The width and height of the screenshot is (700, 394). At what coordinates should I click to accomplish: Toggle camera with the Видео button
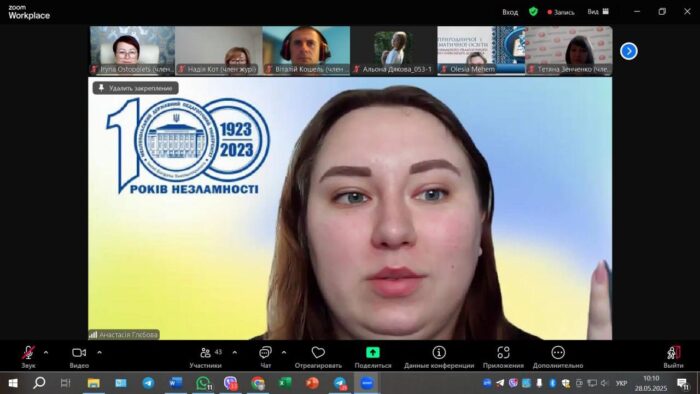(79, 357)
